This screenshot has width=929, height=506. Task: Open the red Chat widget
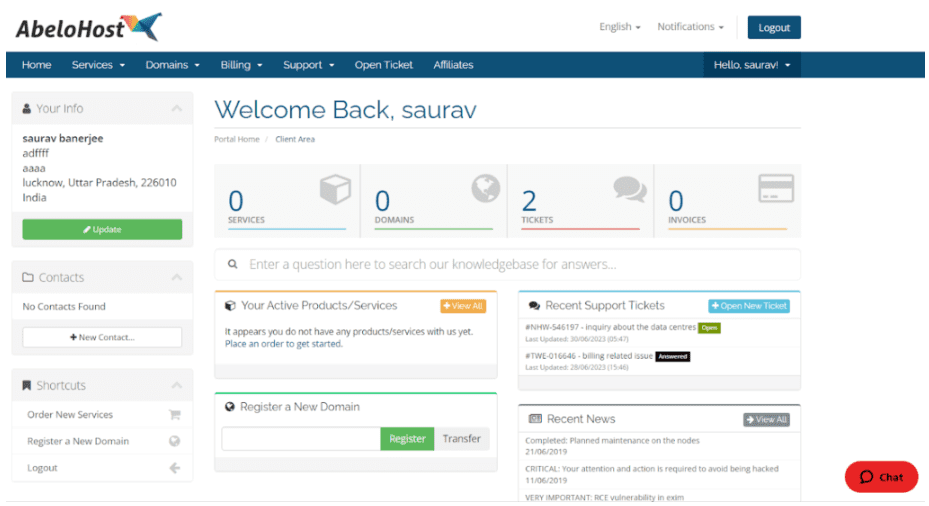pyautogui.click(x=882, y=477)
